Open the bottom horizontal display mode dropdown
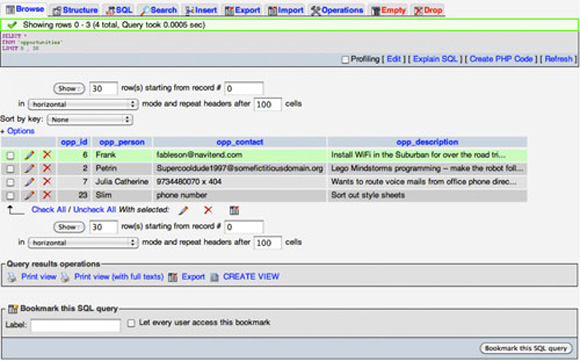 83,243
